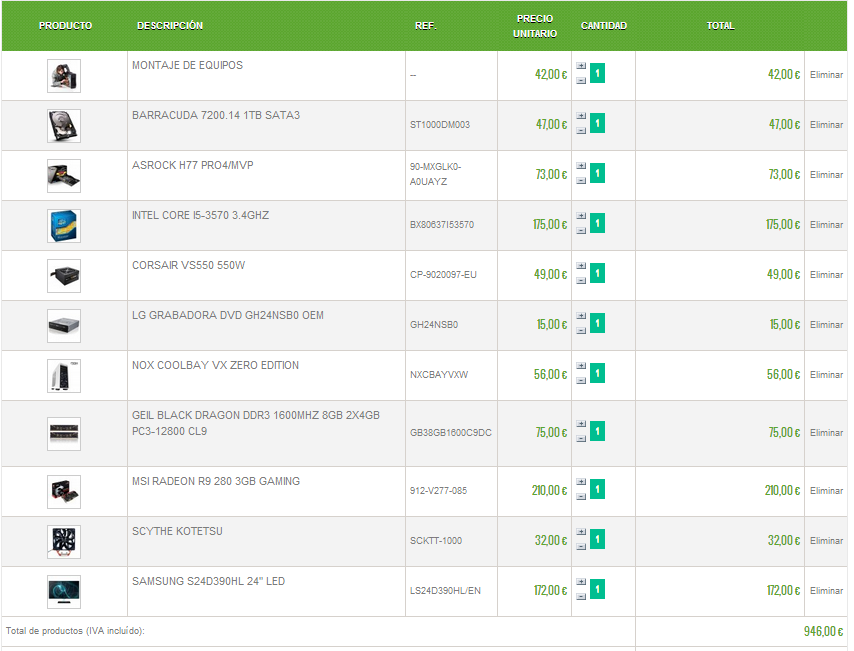Click Eliminar for MSI RADEON R9 280
This screenshot has height=651, width=854.
[x=826, y=492]
